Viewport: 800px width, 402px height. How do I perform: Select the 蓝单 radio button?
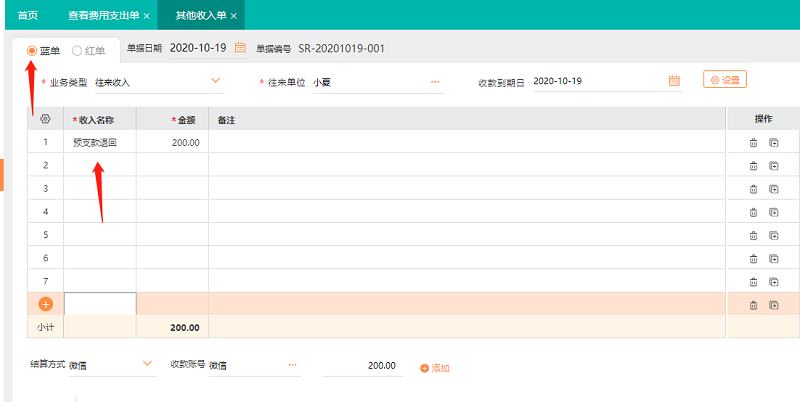(x=33, y=50)
